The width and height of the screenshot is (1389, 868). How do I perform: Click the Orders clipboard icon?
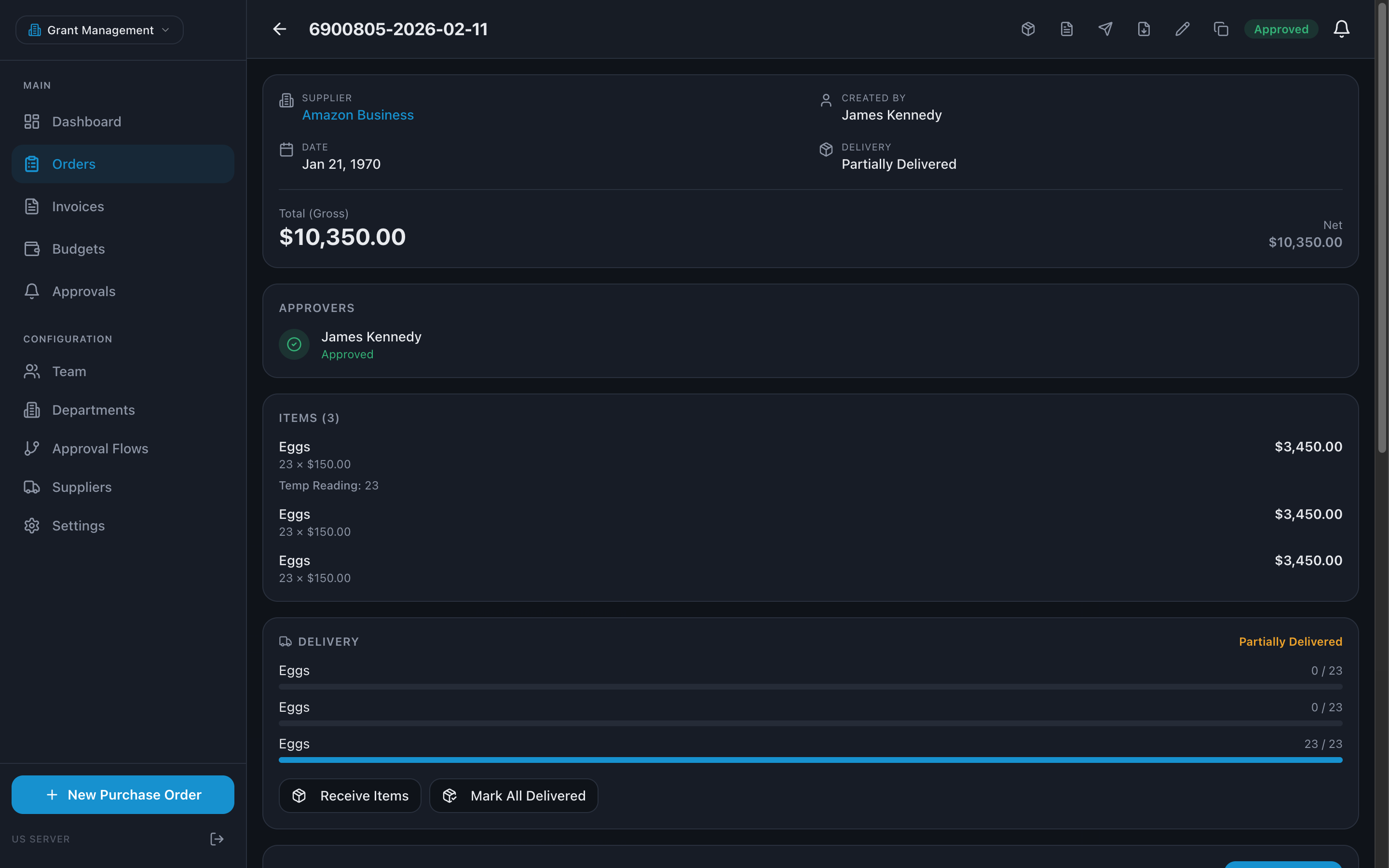31,164
